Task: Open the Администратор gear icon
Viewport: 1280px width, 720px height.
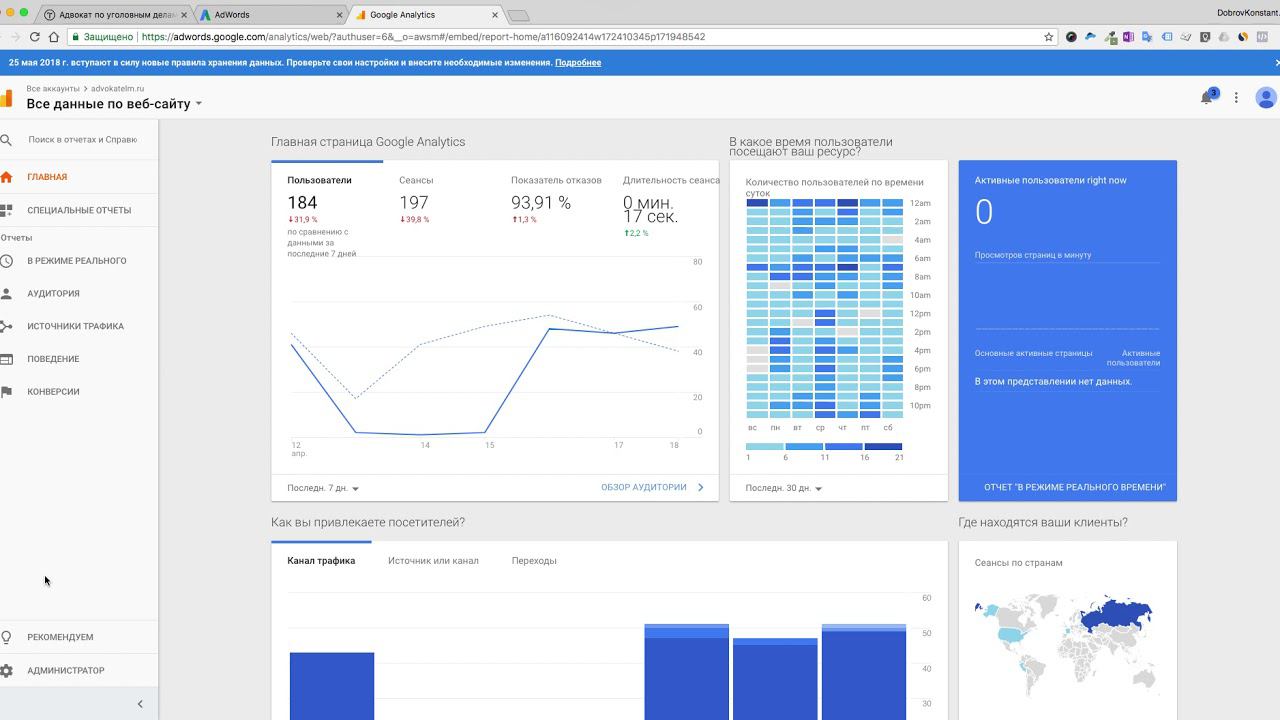Action: (6, 671)
